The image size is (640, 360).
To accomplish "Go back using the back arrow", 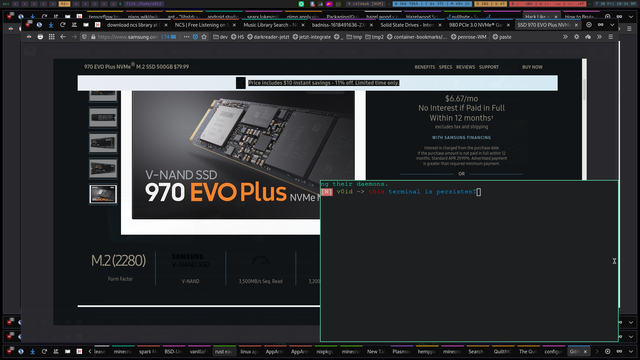I will click(x=63, y=37).
